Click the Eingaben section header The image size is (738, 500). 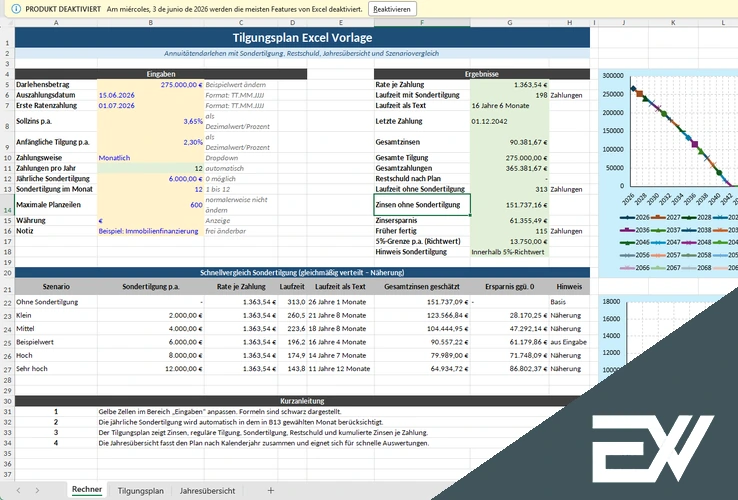pos(161,74)
